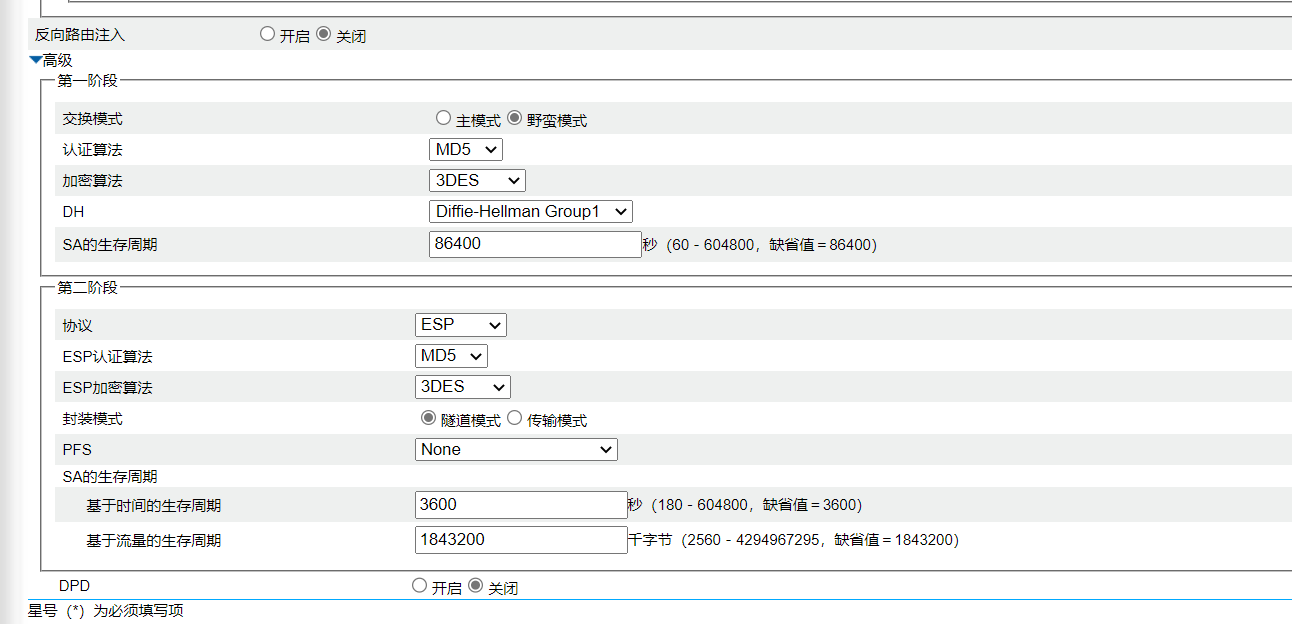Select 关闭 for DPD

pyautogui.click(x=476, y=586)
